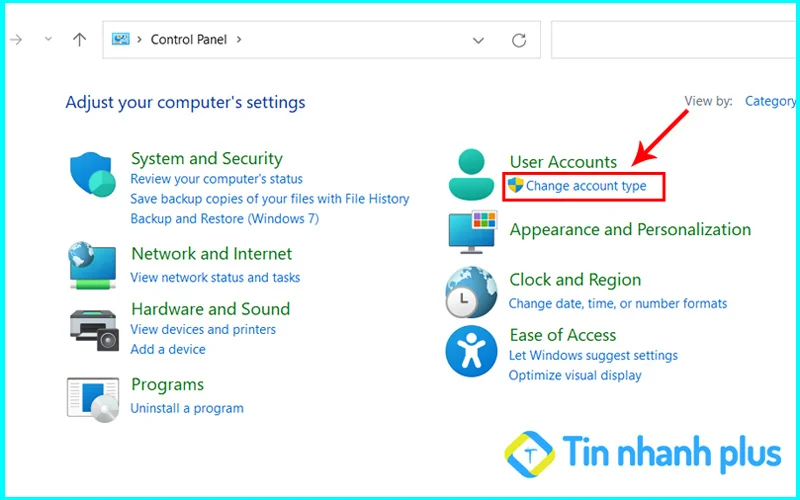Click chevron before Control Panel breadcrumb

[139, 39]
